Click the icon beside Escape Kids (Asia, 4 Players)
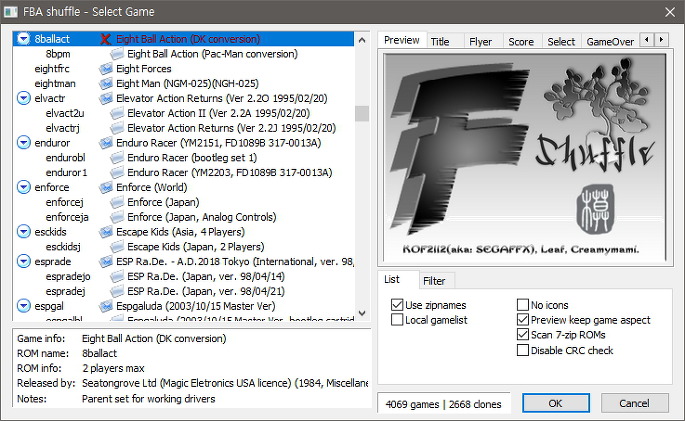The image size is (685, 421). point(106,231)
